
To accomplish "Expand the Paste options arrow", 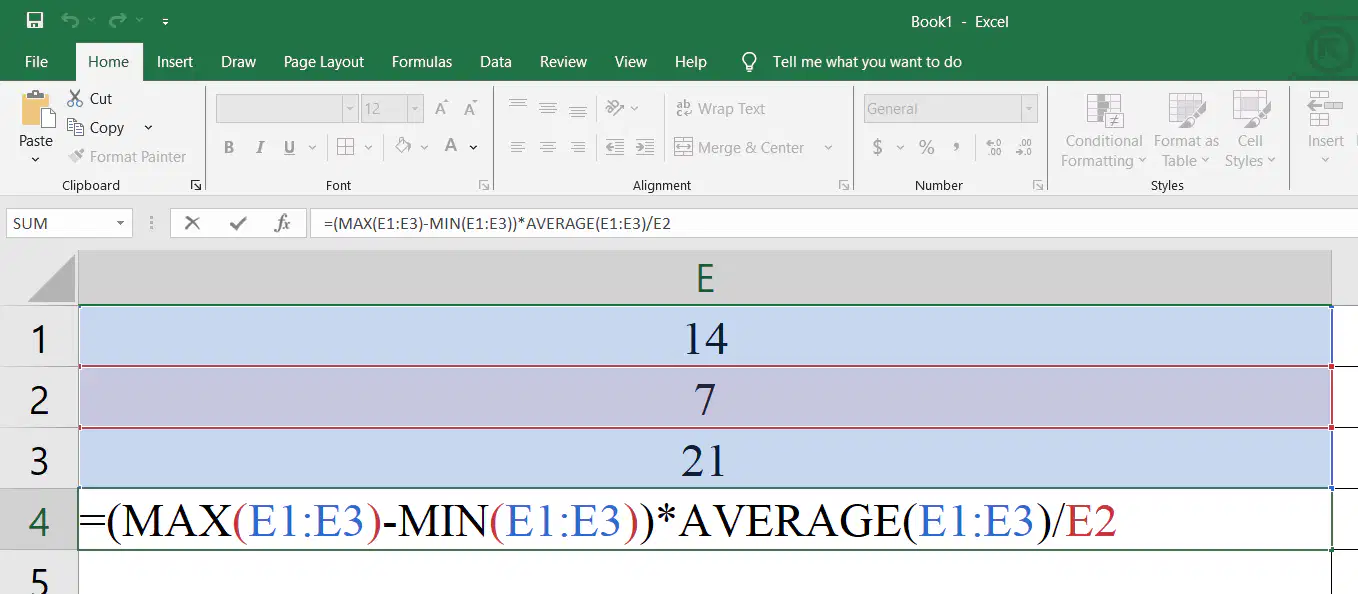I will click(x=36, y=160).
